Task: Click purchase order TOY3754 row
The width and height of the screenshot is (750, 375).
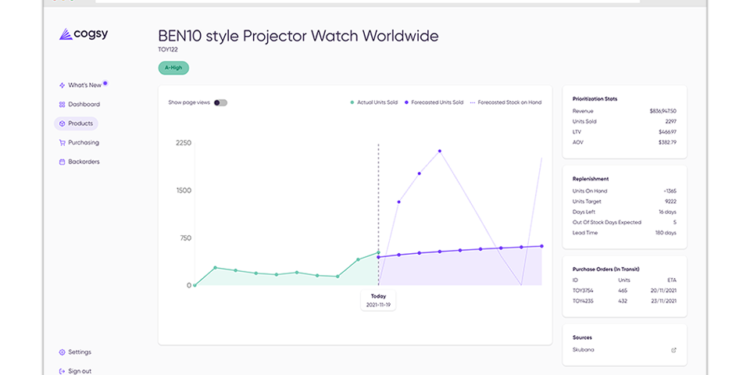Action: click(x=624, y=290)
